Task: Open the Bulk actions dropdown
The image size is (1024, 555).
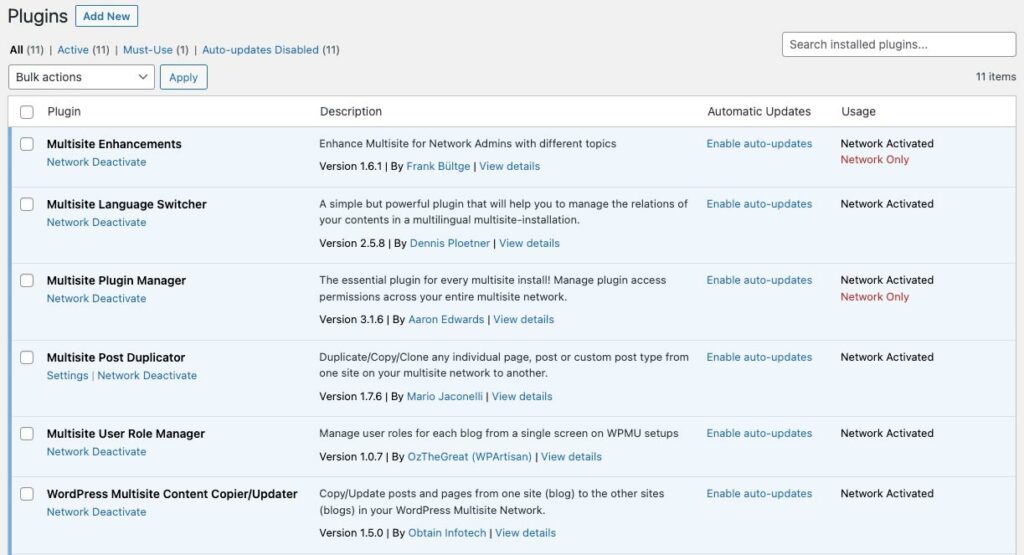Action: pos(82,77)
